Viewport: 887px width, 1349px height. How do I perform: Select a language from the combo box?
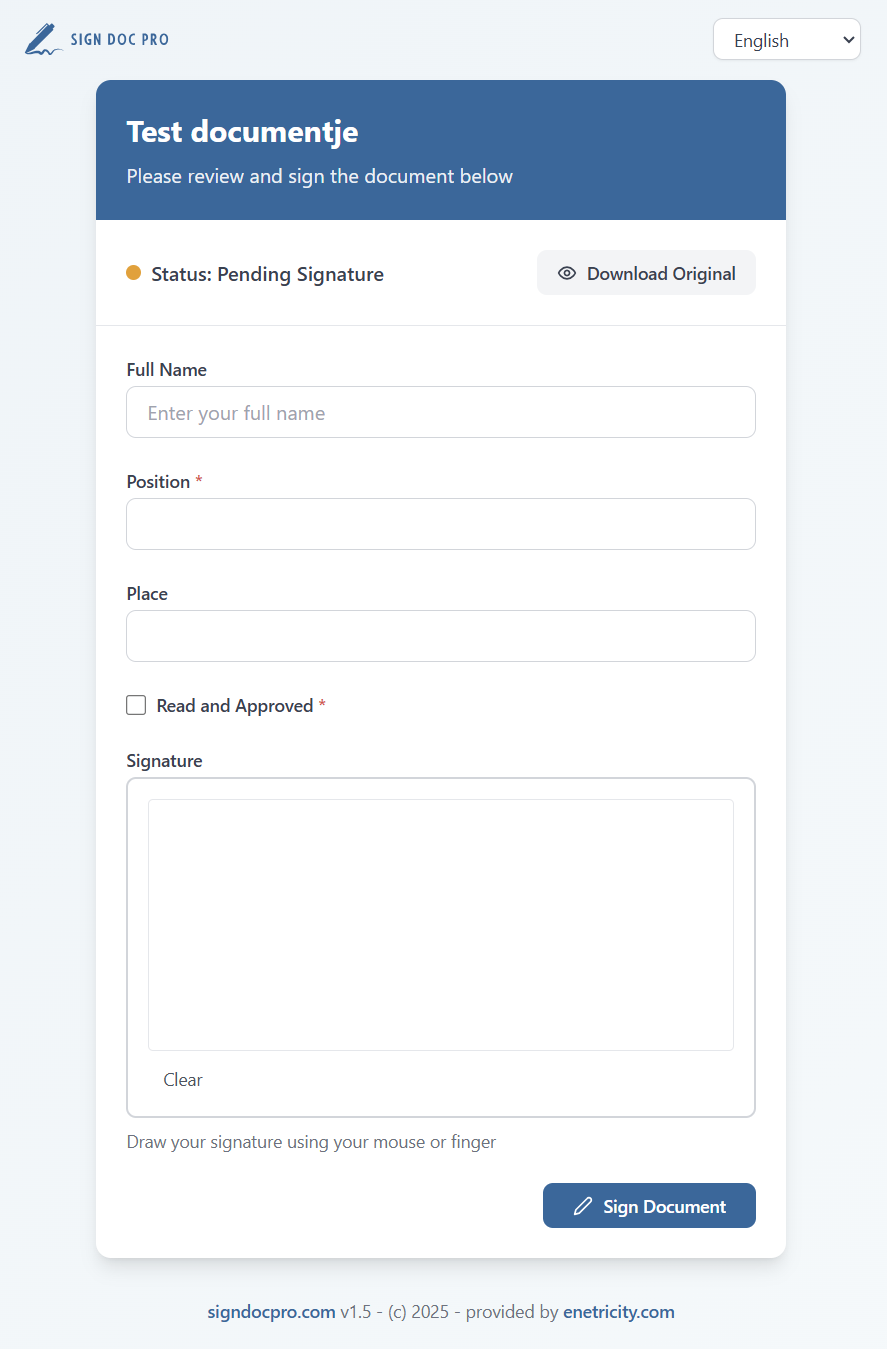click(787, 39)
